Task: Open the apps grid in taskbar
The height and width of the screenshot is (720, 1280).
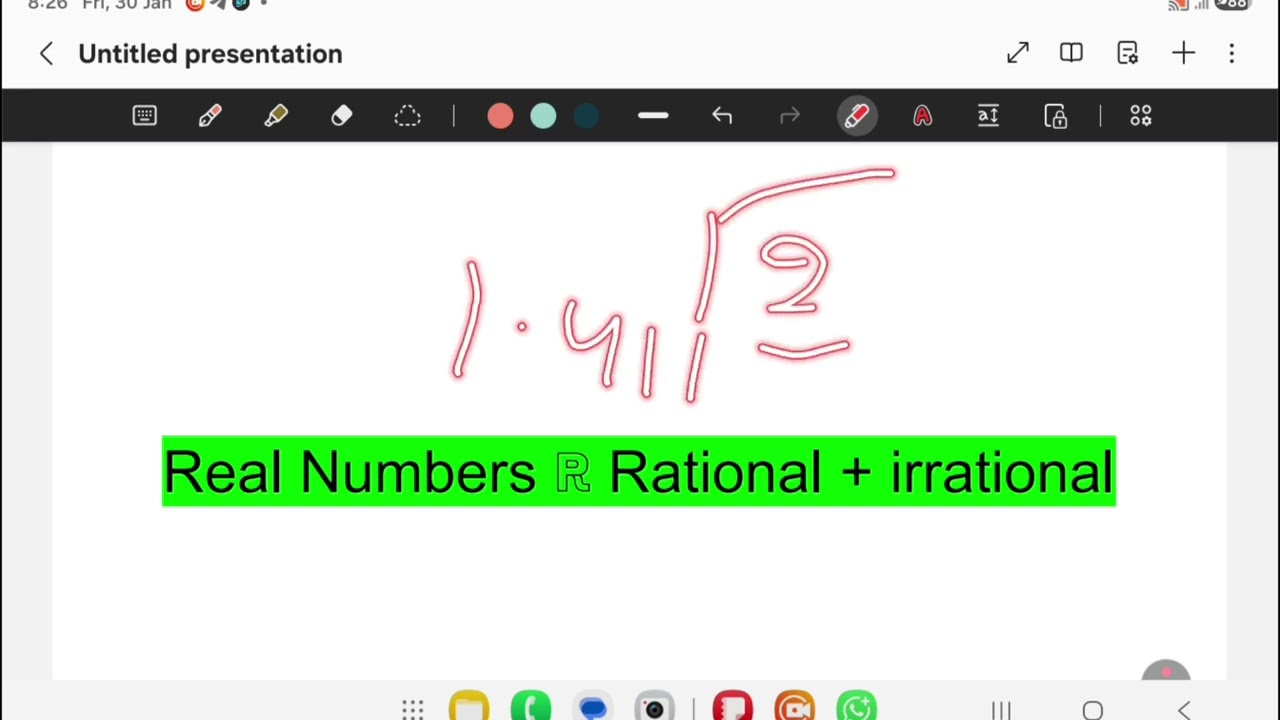Action: [413, 709]
